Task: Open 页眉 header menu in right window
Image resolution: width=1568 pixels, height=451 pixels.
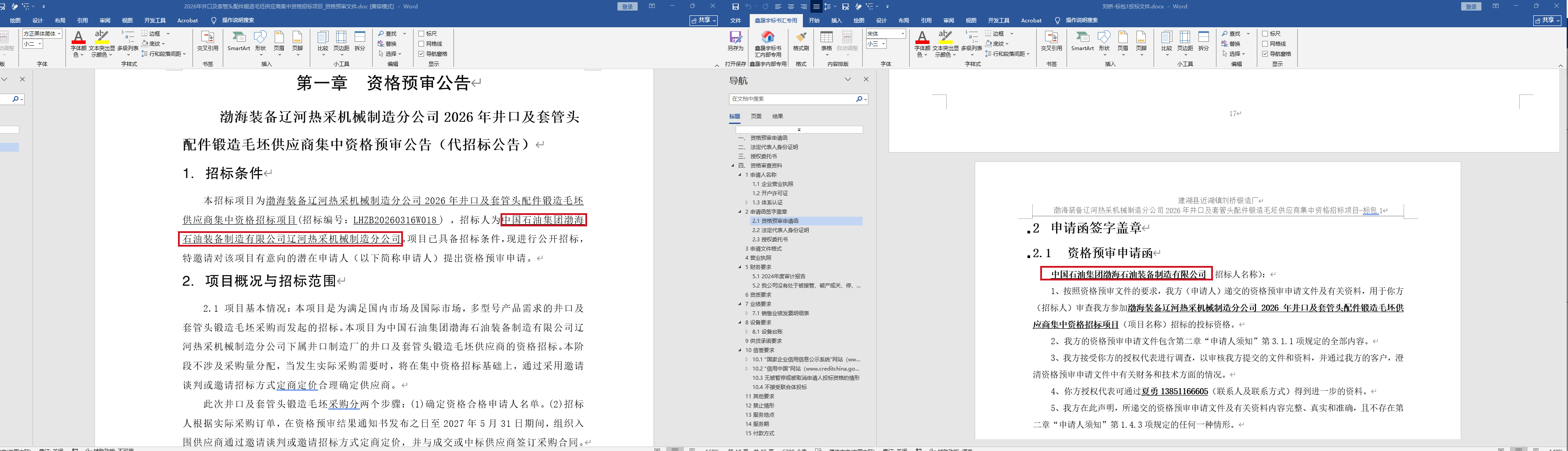Action: (x=1123, y=43)
